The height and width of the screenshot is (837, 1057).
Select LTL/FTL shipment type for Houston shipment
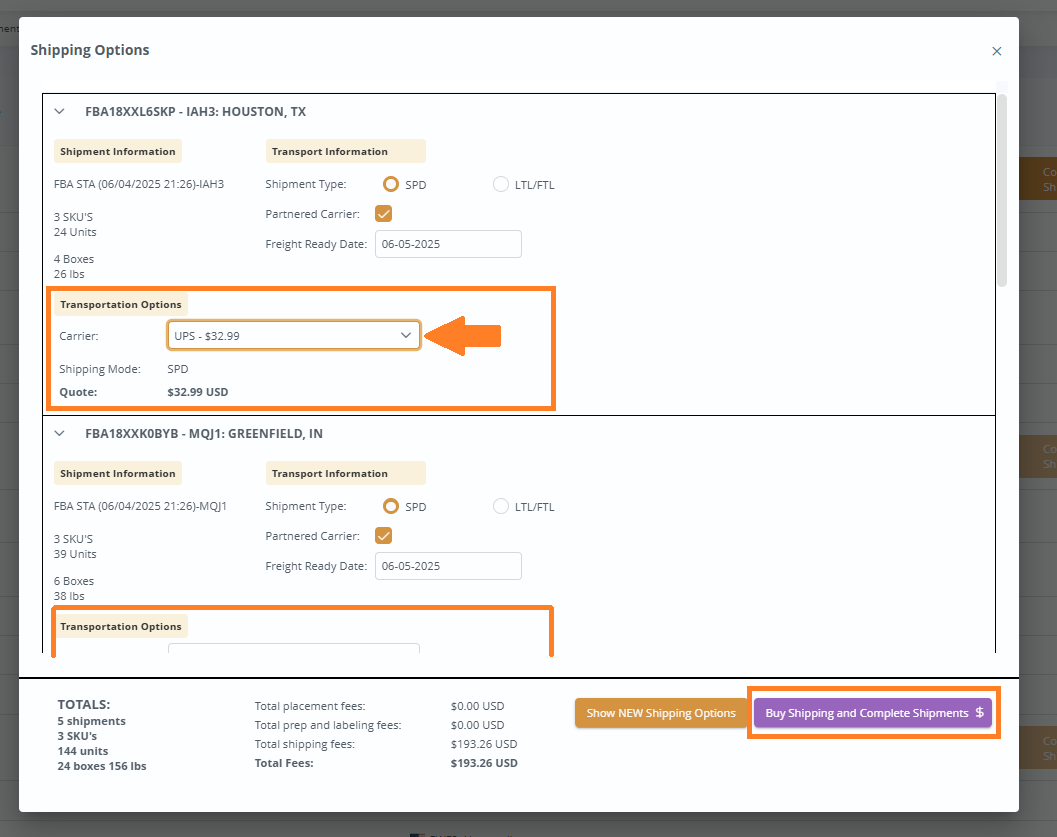[x=500, y=184]
